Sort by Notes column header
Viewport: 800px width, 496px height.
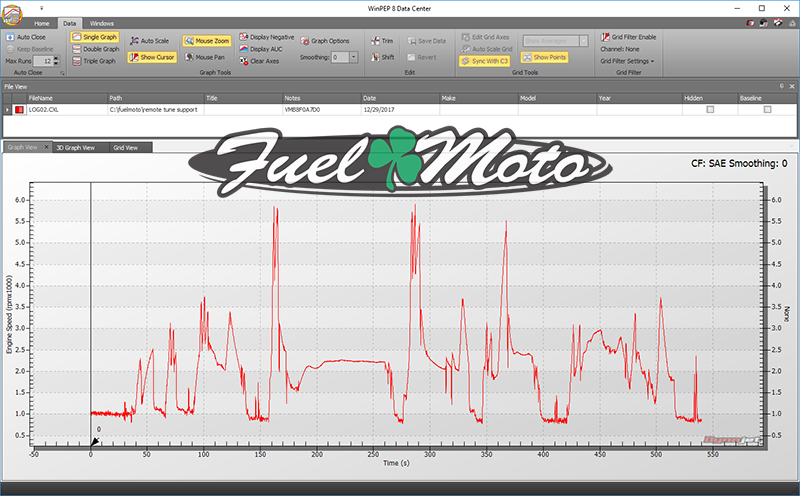click(322, 98)
